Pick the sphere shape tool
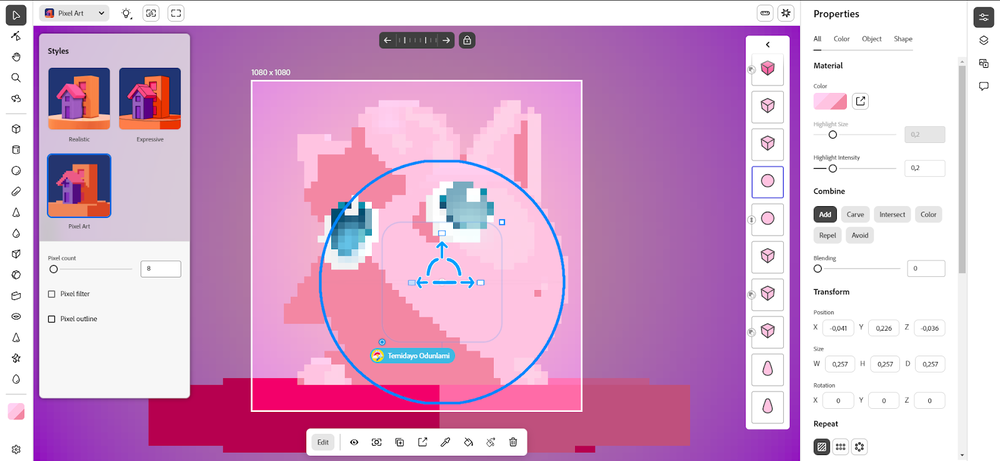Image resolution: width=1000 pixels, height=461 pixels. [x=16, y=171]
